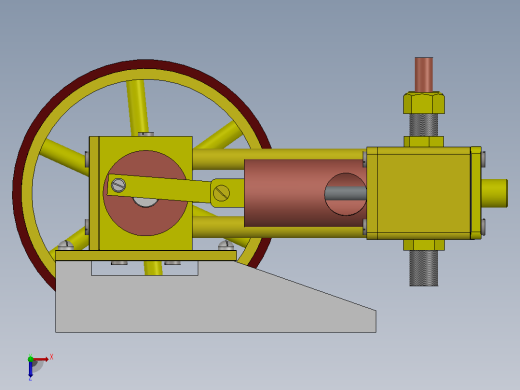Pick the gray piston rod inside circular cutout
Image resolution: width=520 pixels, height=390 pixels.
coord(346,193)
